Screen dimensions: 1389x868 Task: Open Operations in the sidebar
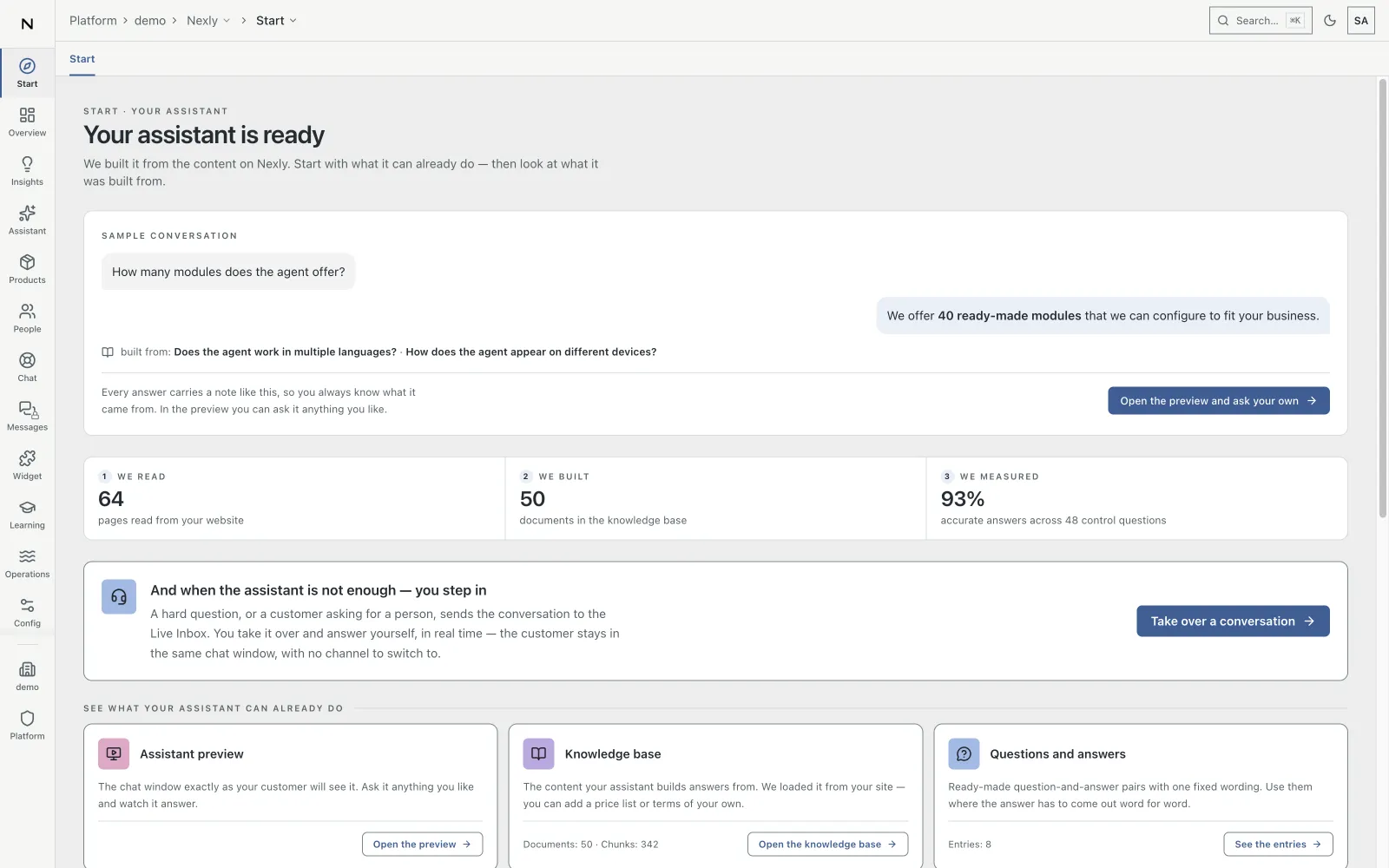pyautogui.click(x=27, y=563)
